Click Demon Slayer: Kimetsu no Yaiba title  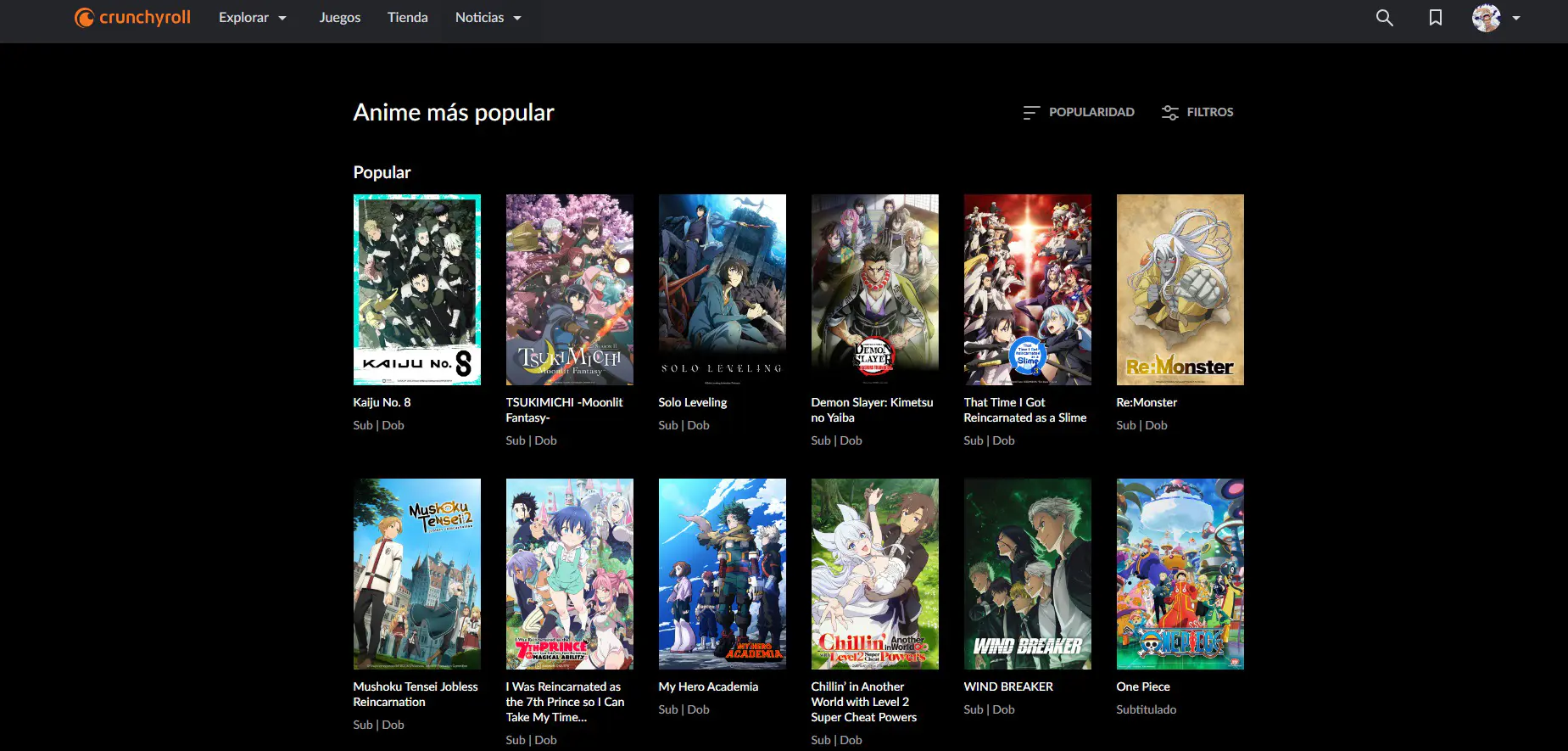click(x=873, y=410)
